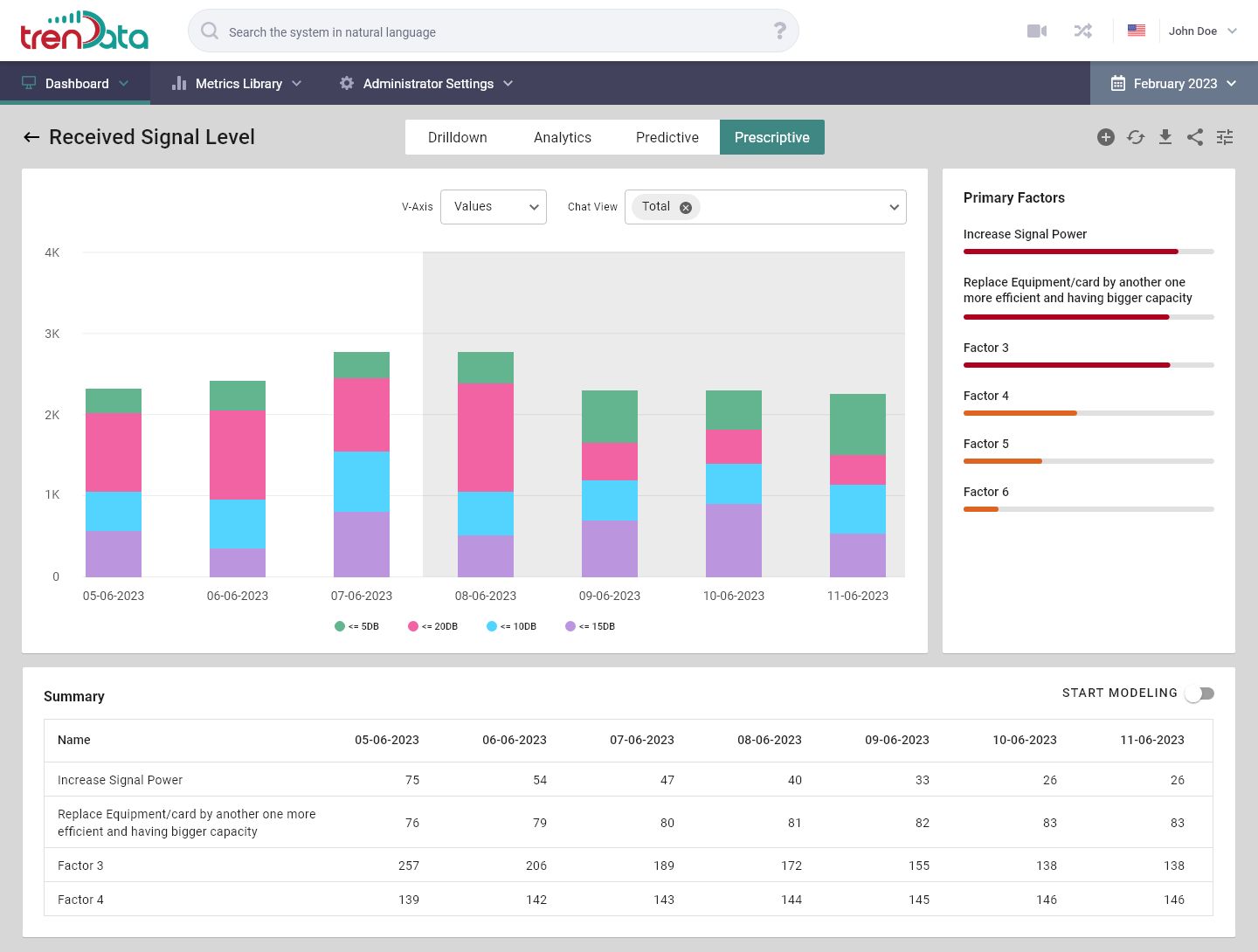This screenshot has width=1258, height=952.
Task: Click the refresh icon in page toolbar
Action: click(x=1136, y=137)
